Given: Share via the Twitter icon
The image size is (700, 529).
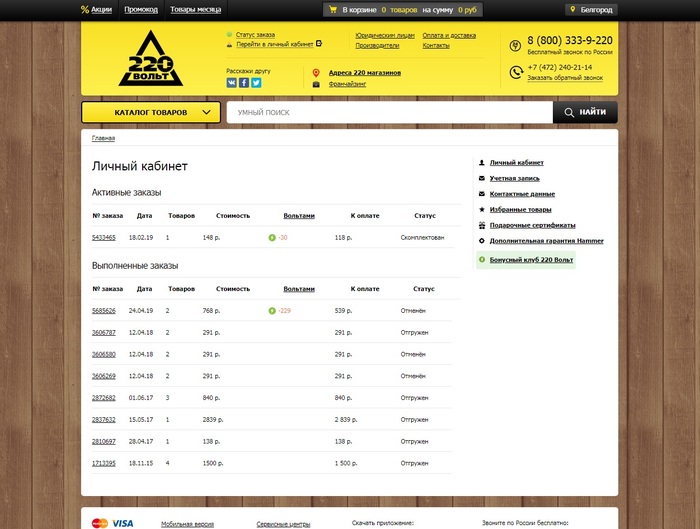Looking at the screenshot, I should point(256,83).
